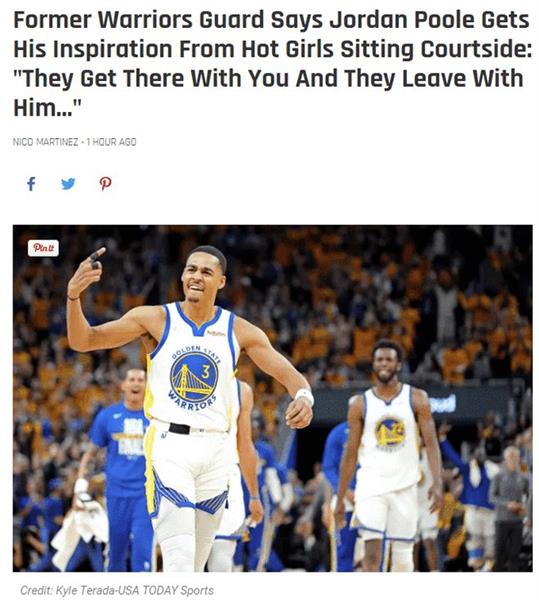Tweet the article using Twitter bird icon
This screenshot has width=539, height=600.
point(68,184)
